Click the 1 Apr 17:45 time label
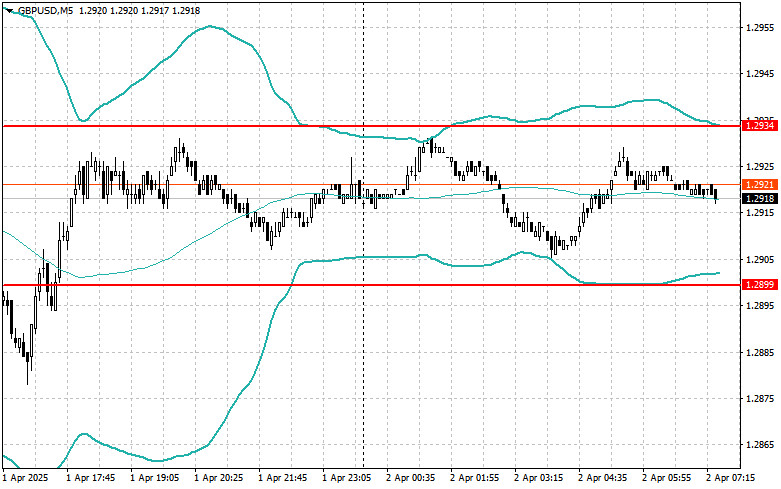Viewport: 781px width, 489px height. (x=92, y=478)
